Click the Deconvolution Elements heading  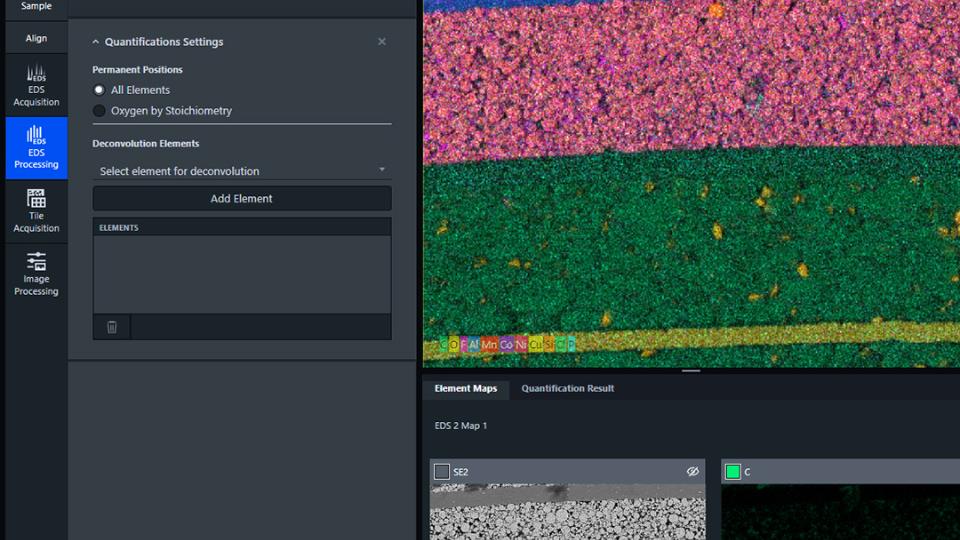point(146,143)
